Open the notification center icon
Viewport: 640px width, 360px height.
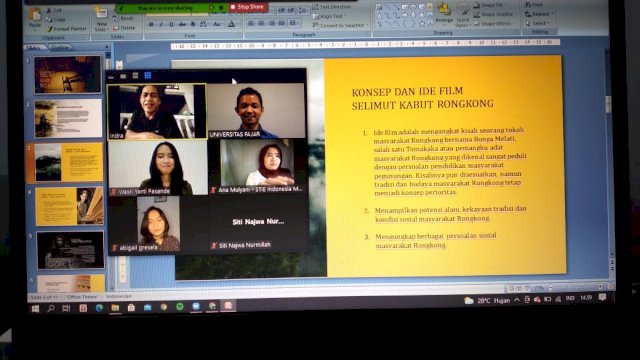click(602, 298)
